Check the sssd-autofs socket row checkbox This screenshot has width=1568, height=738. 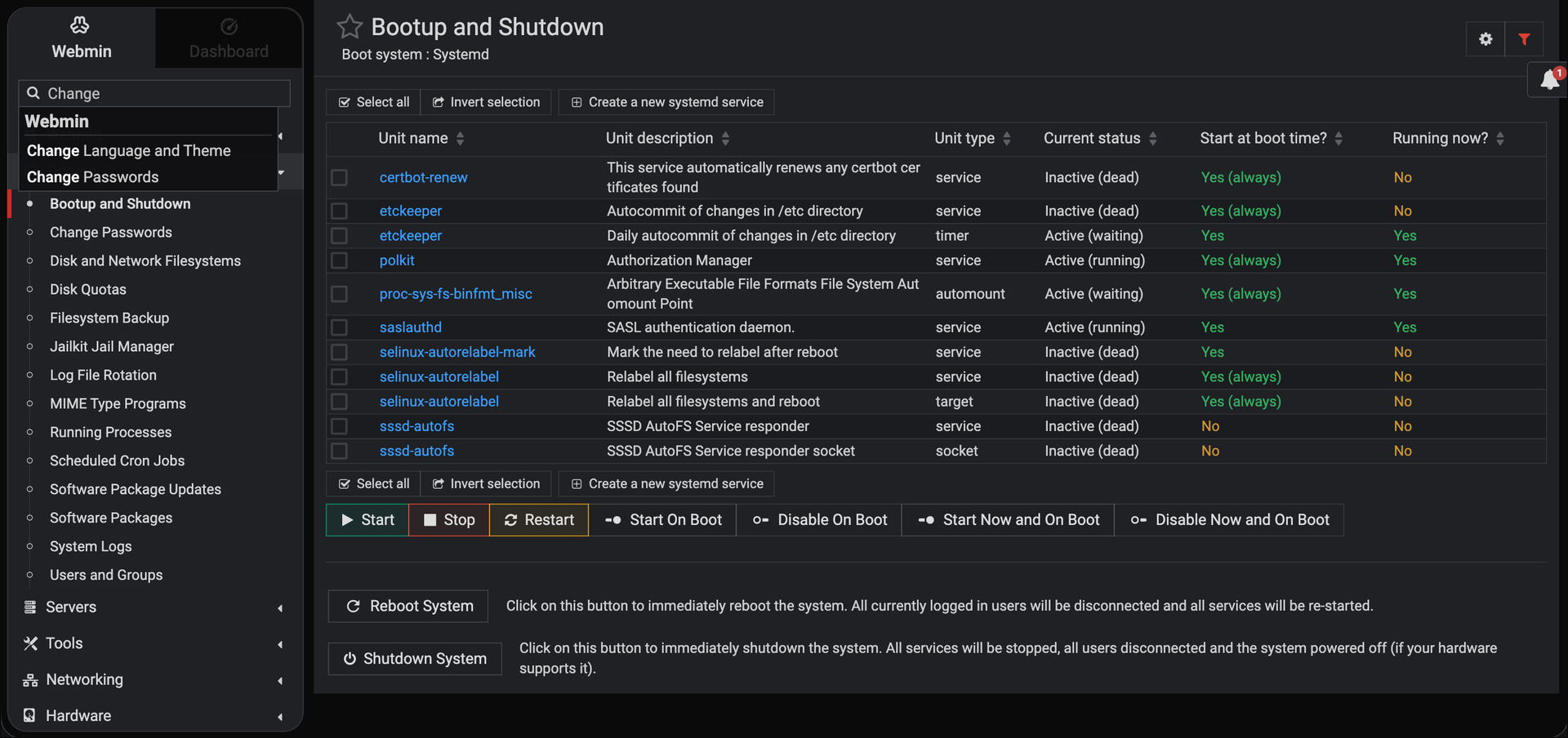[340, 451]
